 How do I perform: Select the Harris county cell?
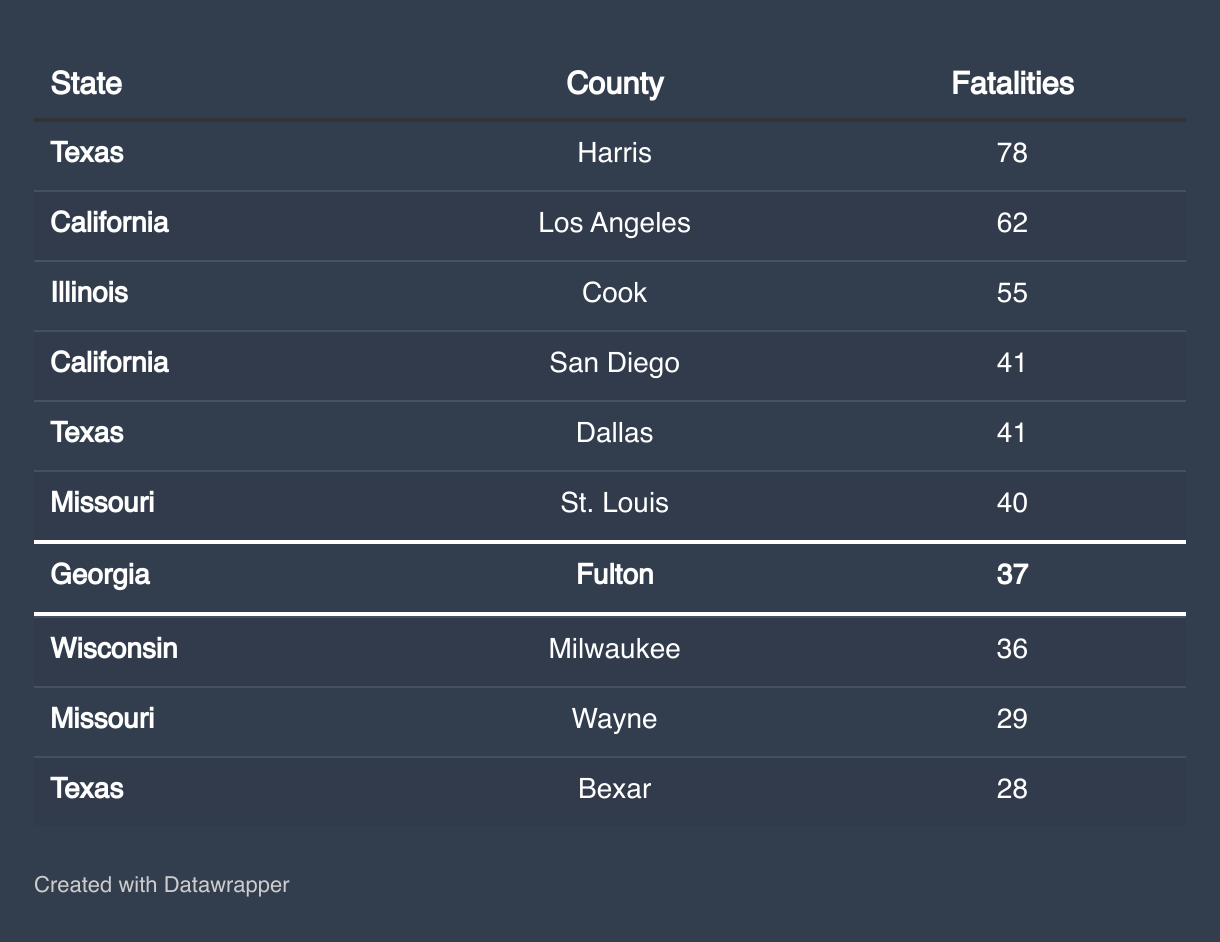(614, 153)
